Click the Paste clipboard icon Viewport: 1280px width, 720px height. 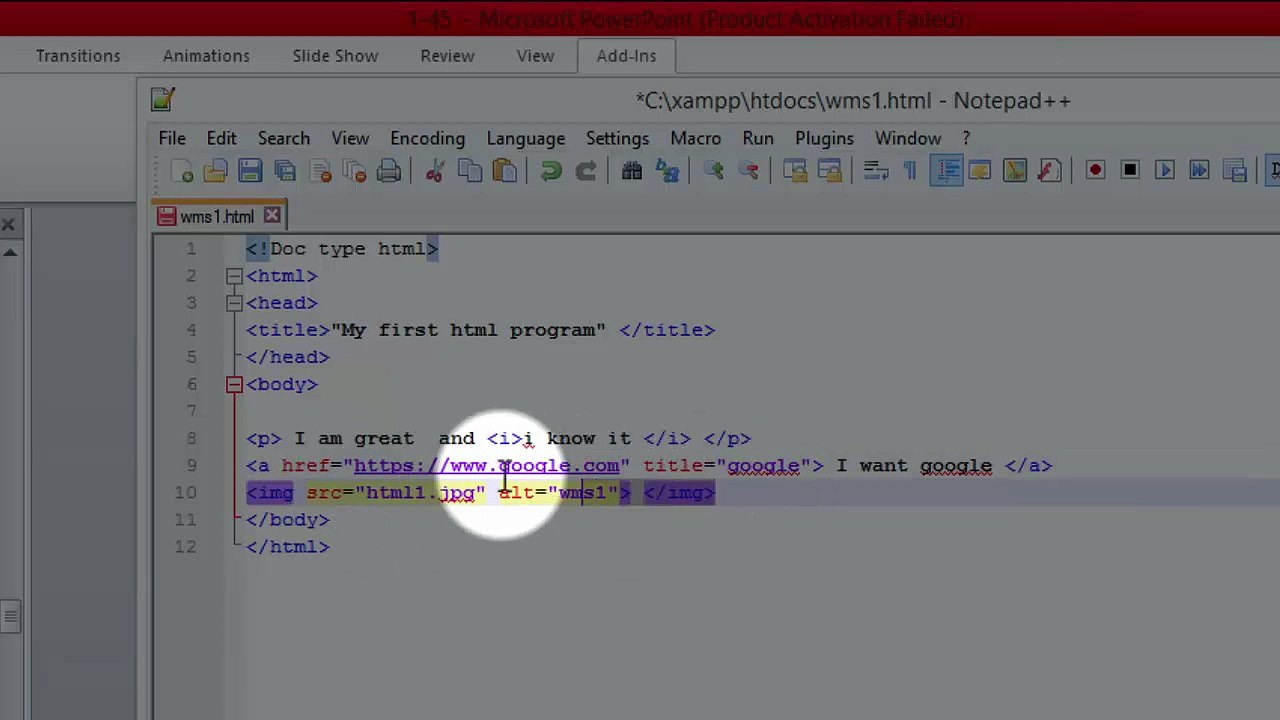pos(504,171)
